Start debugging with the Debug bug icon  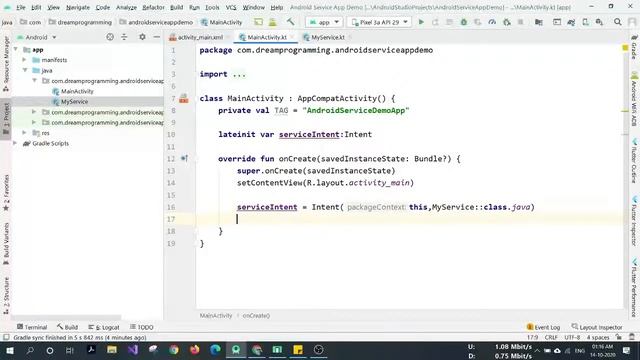(x=464, y=22)
